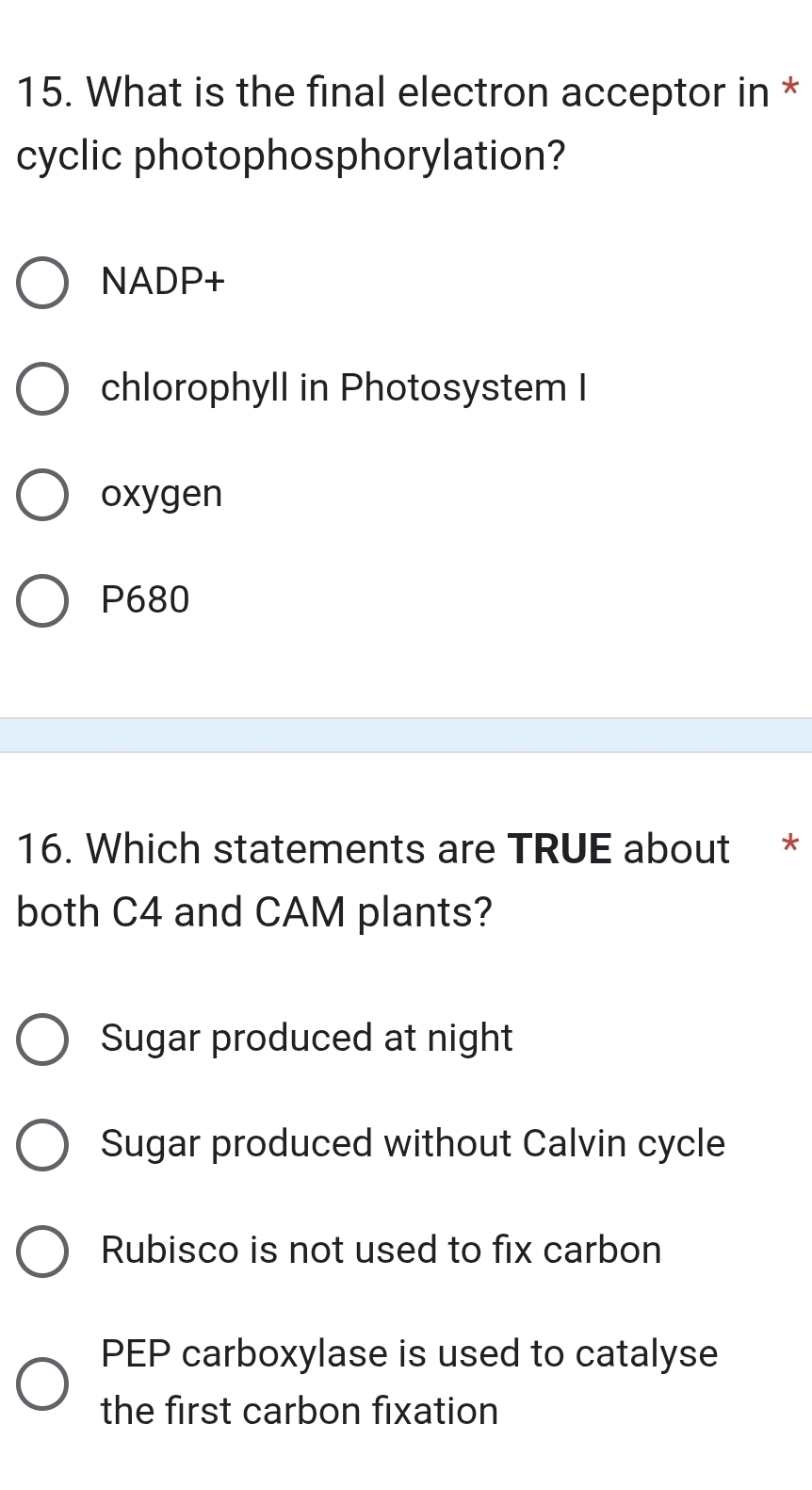Click the Rubisco is not used label

tap(382, 1251)
